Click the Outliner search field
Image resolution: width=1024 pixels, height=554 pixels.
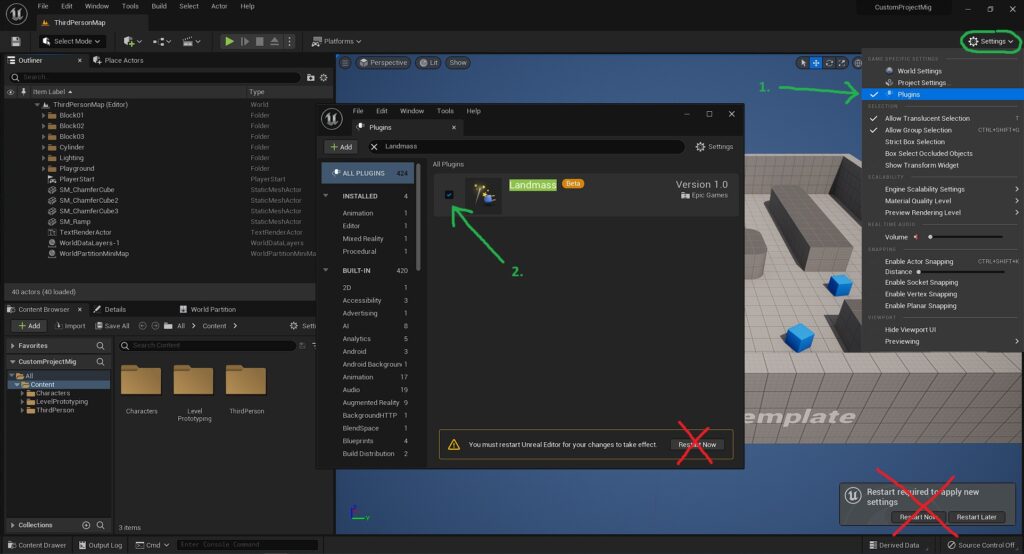[x=155, y=77]
